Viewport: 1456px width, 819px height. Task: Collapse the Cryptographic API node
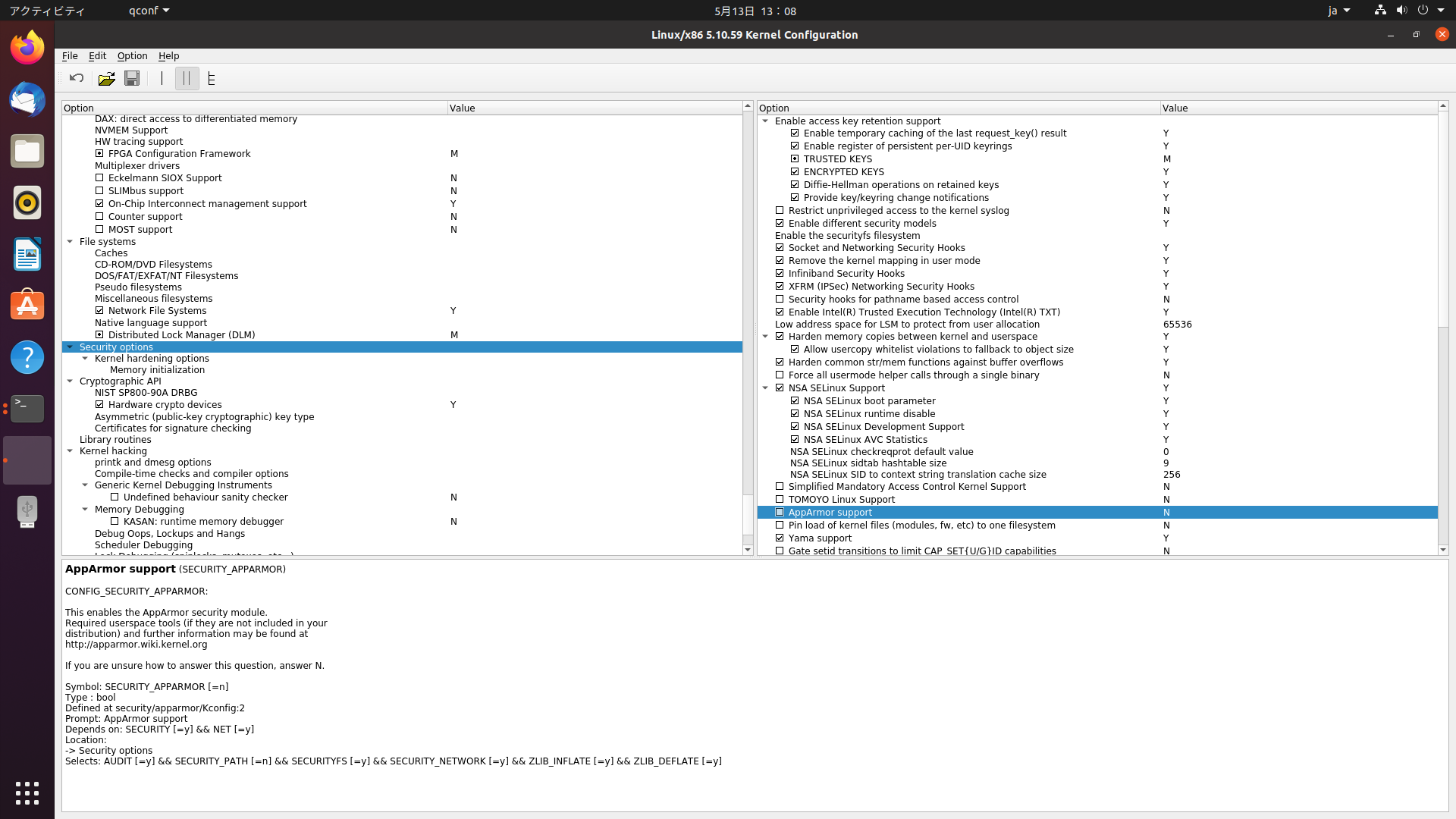coord(70,381)
